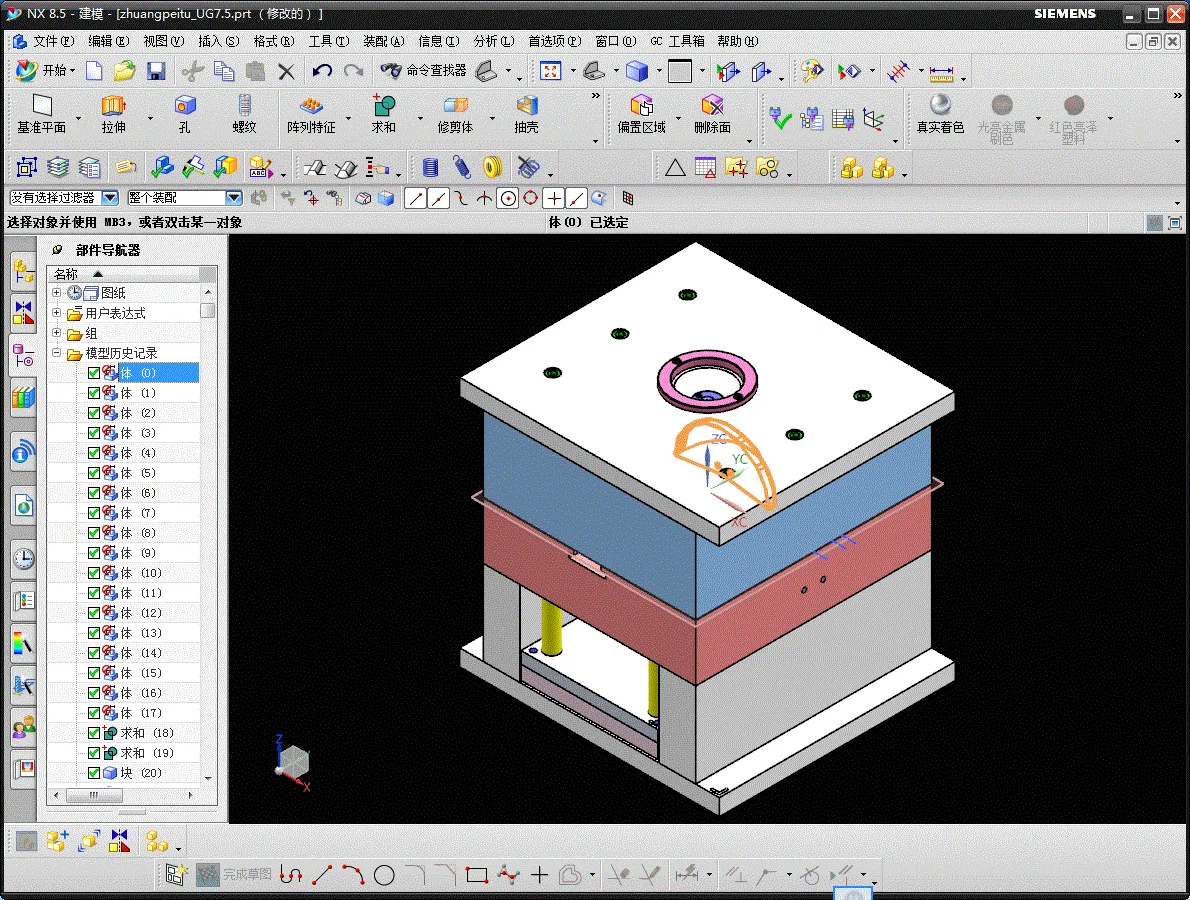
Task: Select the Offset Region (偏置区域) tool
Action: tap(641, 114)
